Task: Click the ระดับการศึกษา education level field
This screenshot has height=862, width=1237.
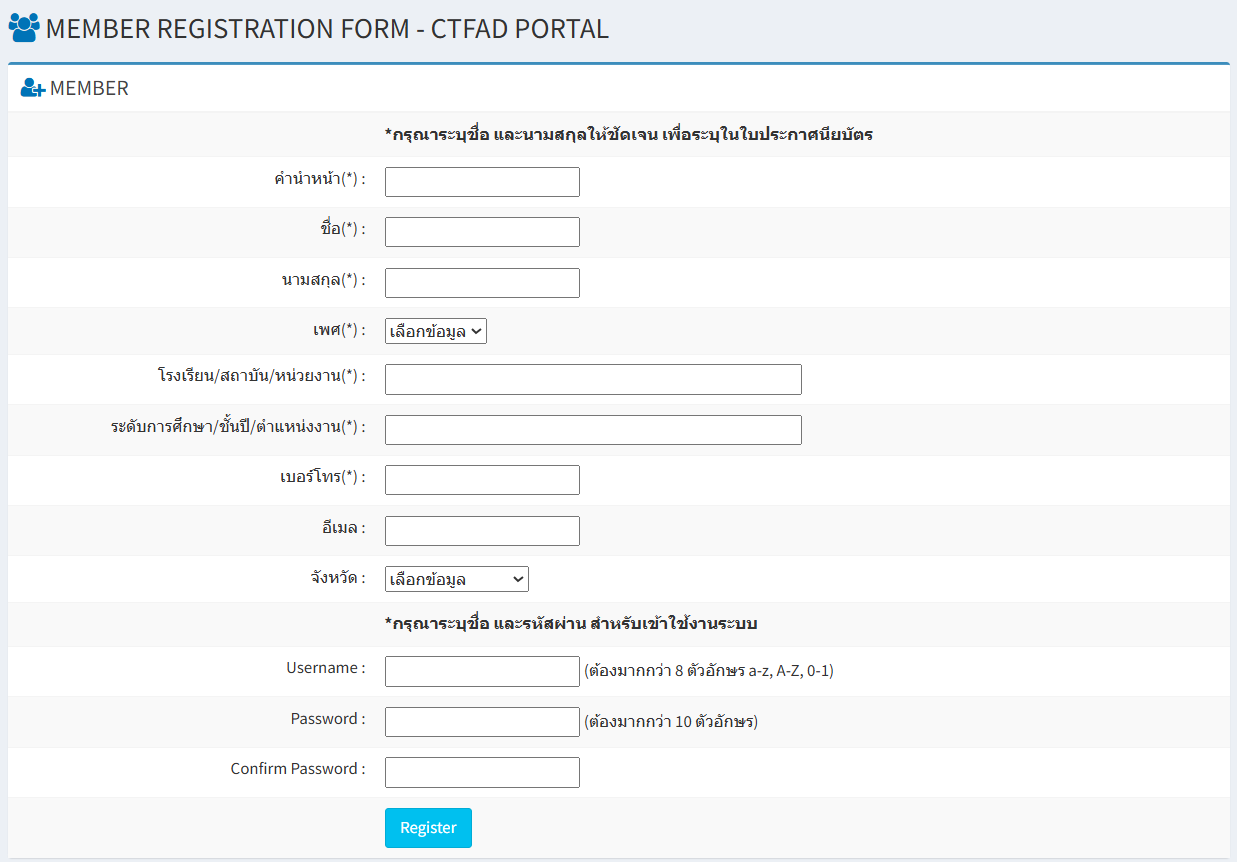Action: [x=592, y=429]
